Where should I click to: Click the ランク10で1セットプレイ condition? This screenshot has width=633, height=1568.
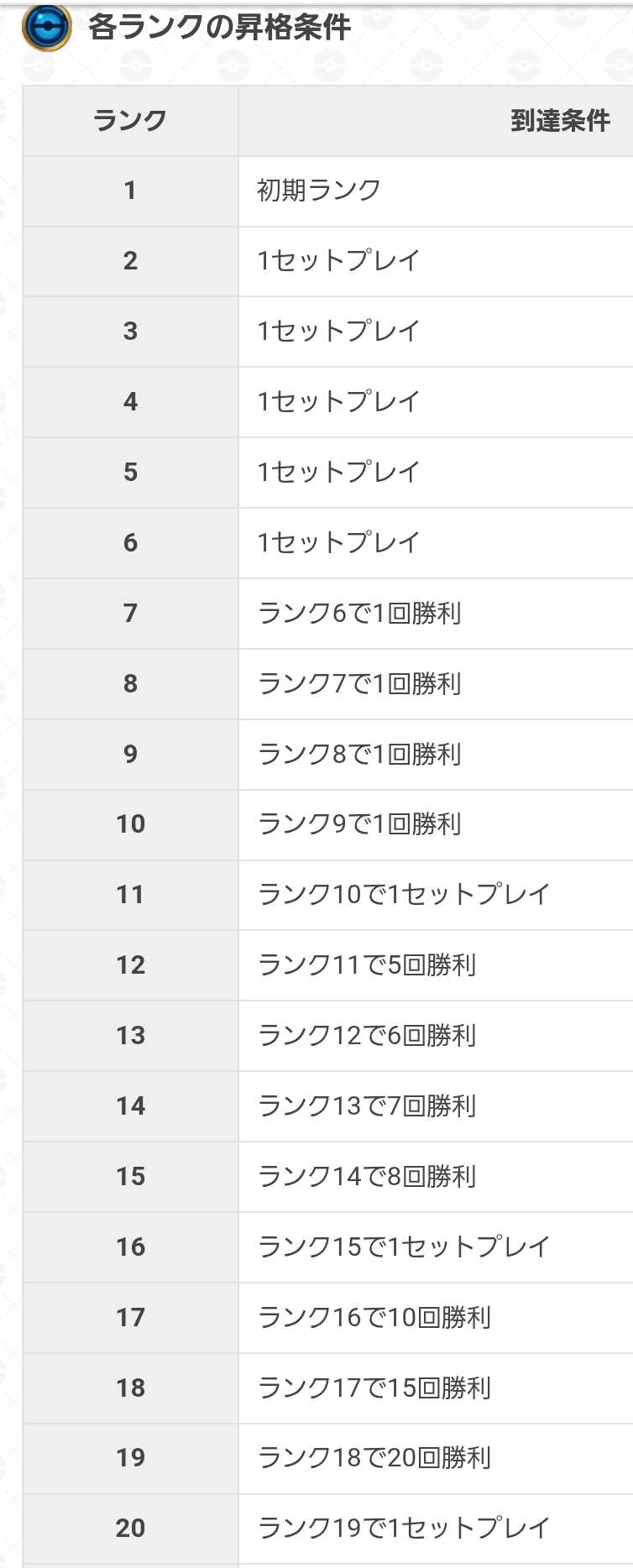[x=404, y=895]
